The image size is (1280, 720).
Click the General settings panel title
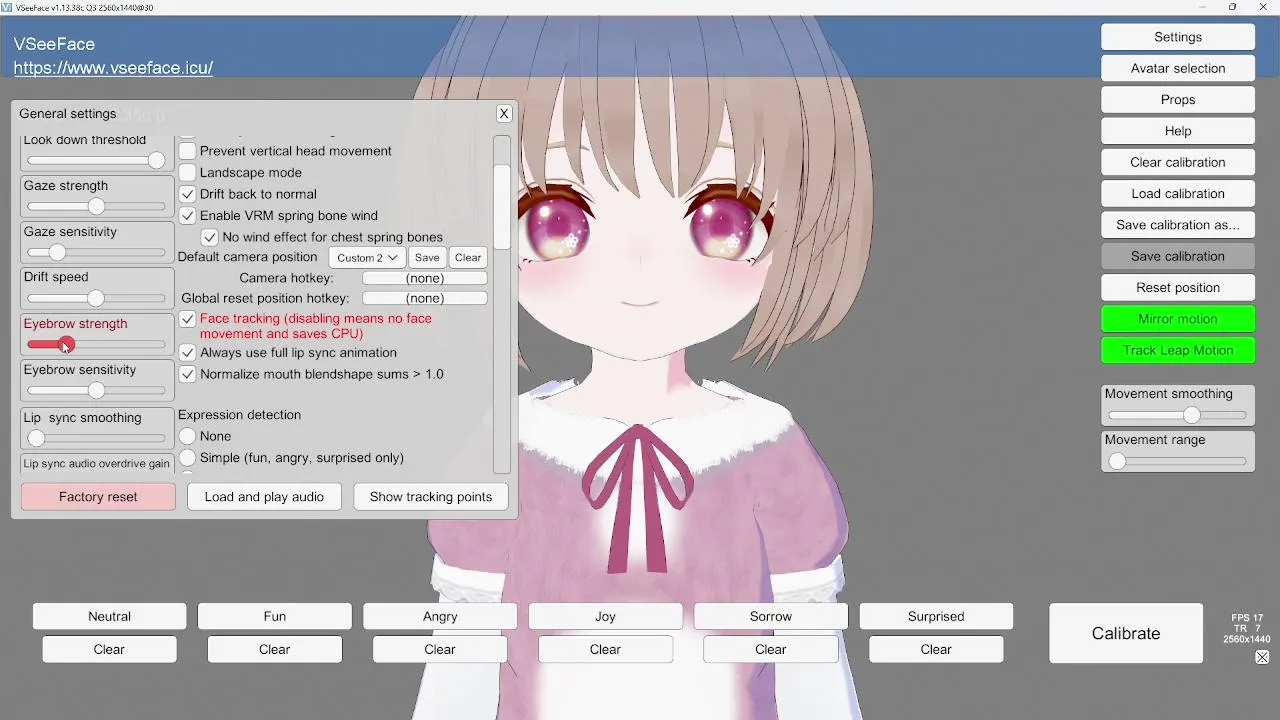pos(68,114)
